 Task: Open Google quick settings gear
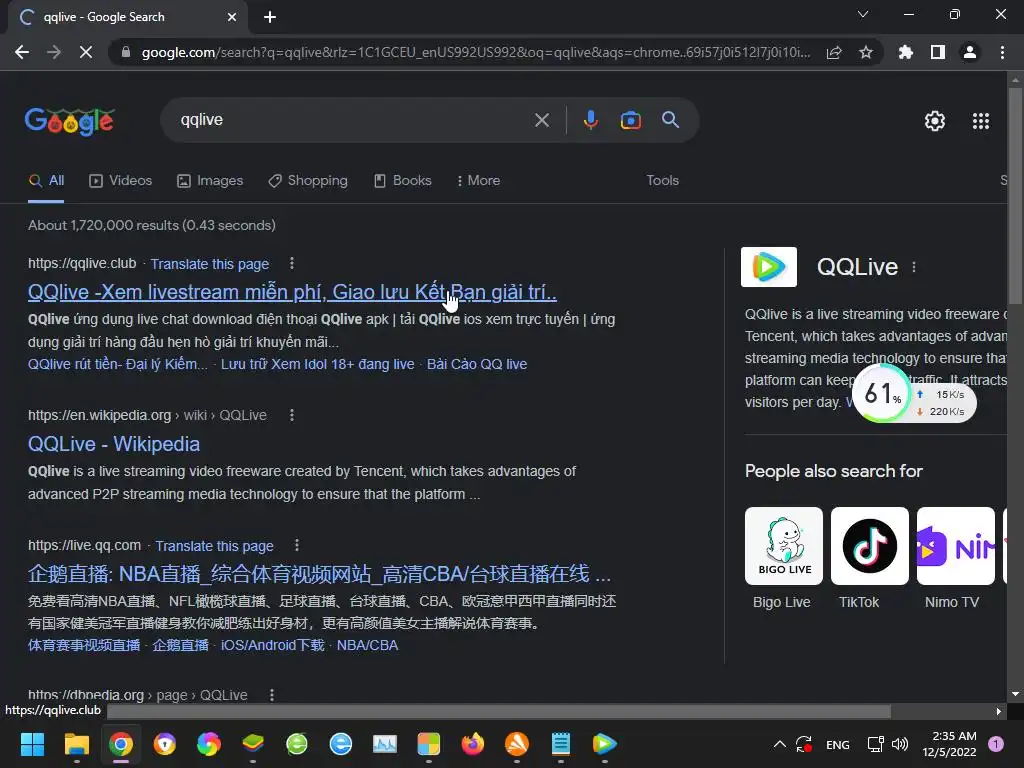pos(935,121)
